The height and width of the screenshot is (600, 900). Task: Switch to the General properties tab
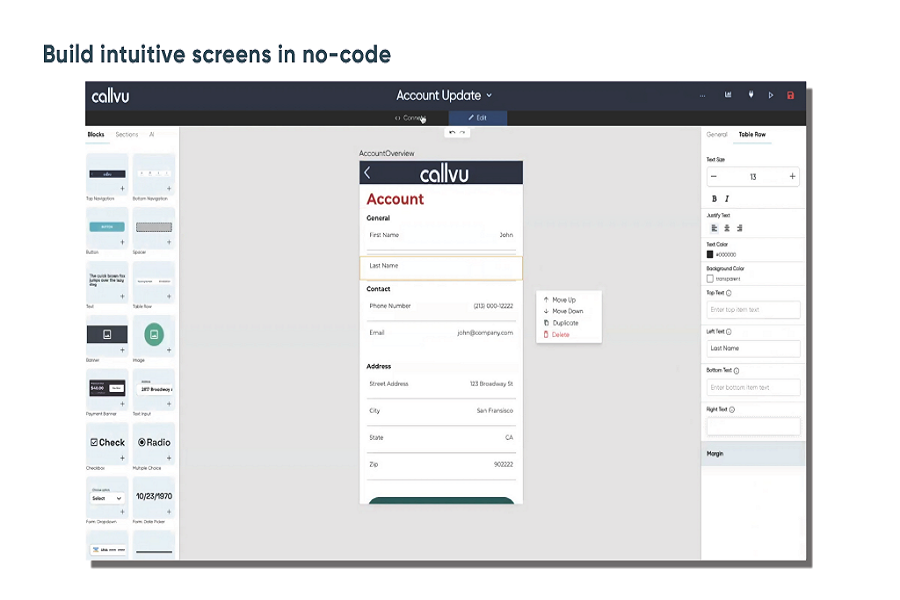point(716,134)
